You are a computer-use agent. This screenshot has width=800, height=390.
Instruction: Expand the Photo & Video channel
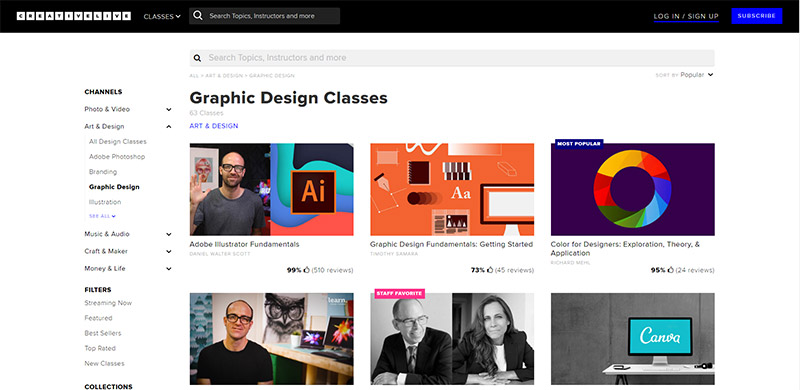click(x=169, y=109)
